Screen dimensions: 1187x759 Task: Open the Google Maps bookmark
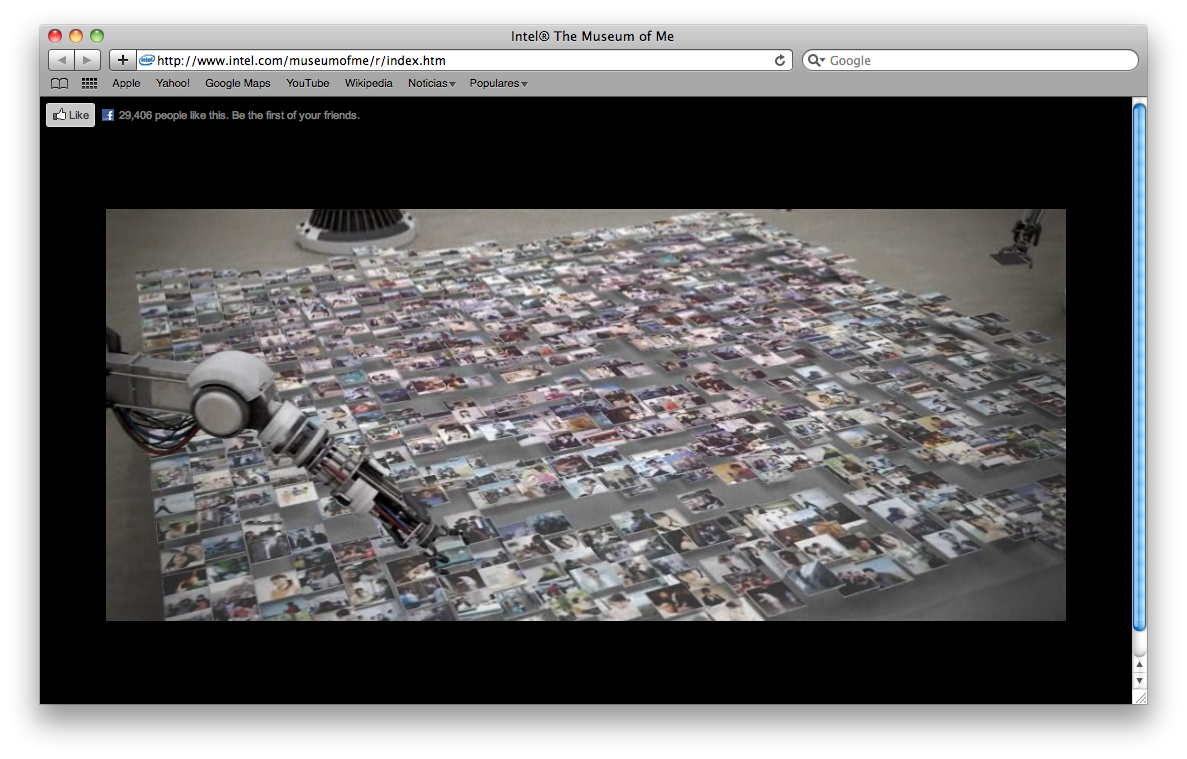click(x=237, y=84)
